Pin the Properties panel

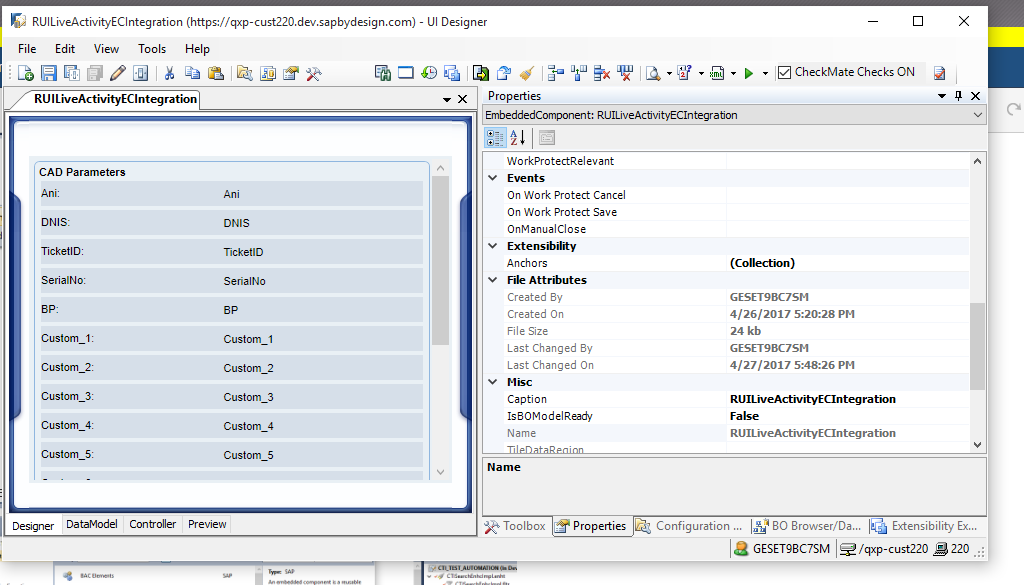pyautogui.click(x=958, y=96)
